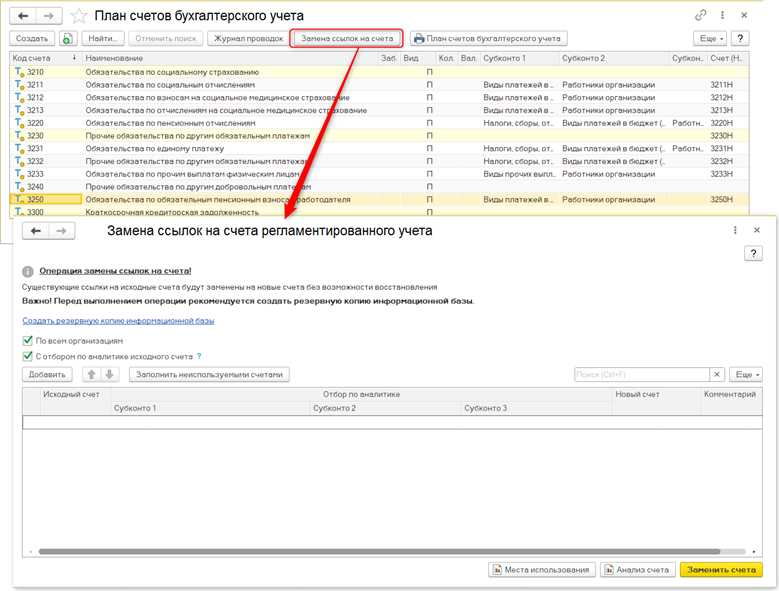This screenshot has height=591, width=779.
Task: Click Замена ссылок на счета toolbar button
Action: click(347, 38)
